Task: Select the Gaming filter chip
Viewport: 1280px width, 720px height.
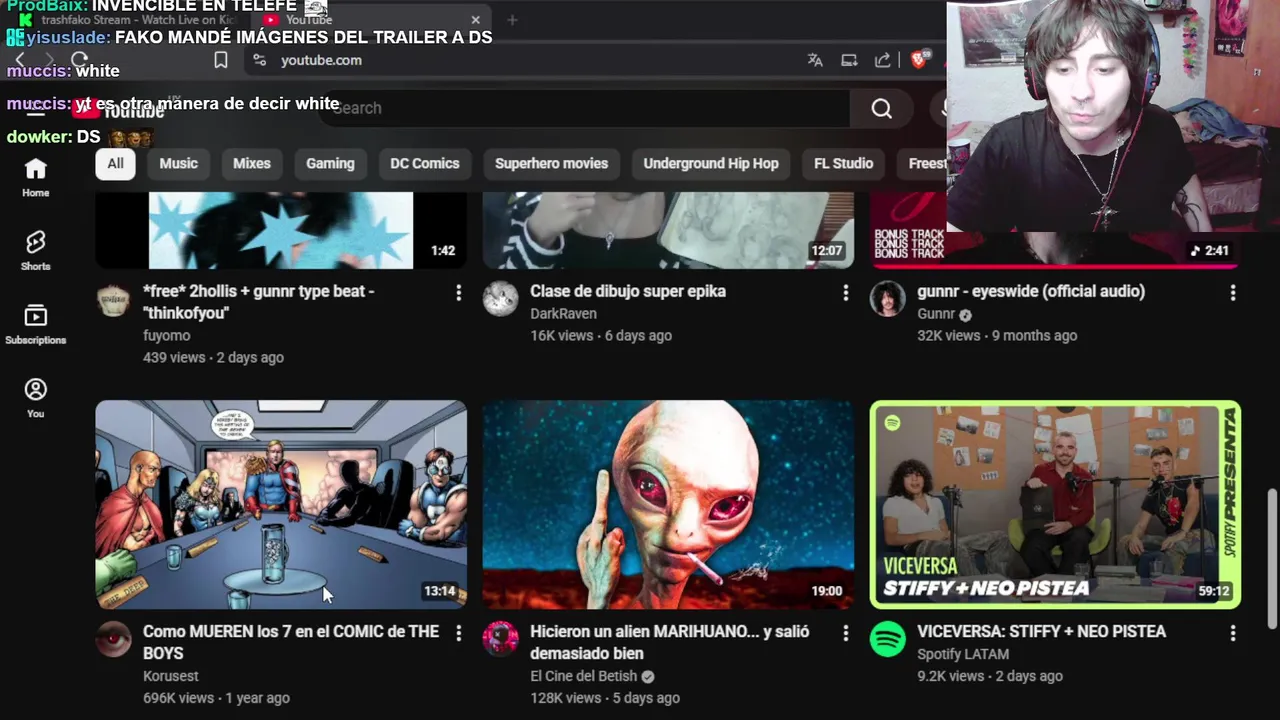Action: pos(330,163)
